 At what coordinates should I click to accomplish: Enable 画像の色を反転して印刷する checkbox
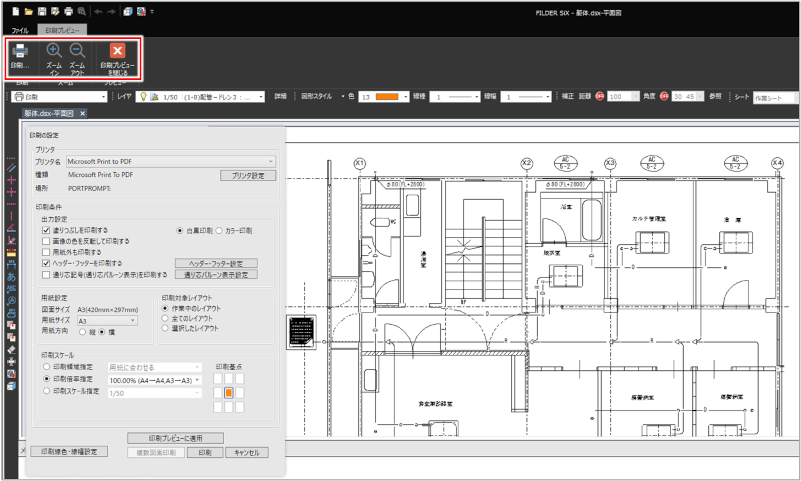coord(47,241)
